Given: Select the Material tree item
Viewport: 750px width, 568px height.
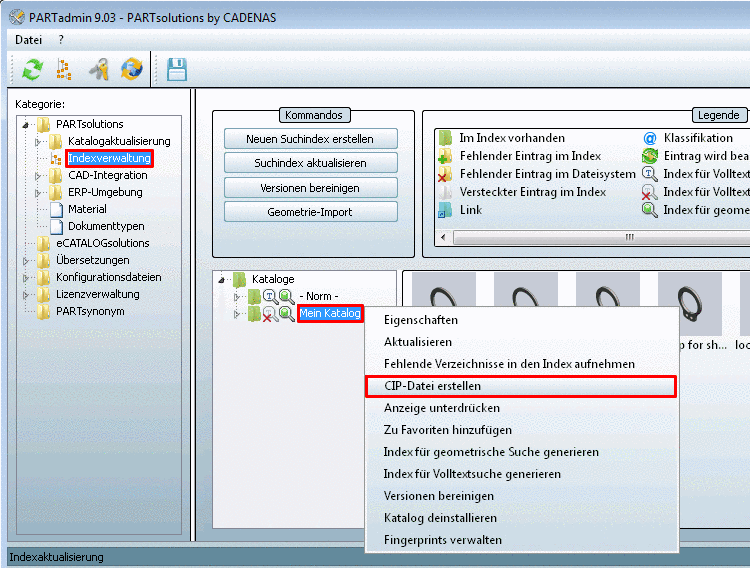Looking at the screenshot, I should (87, 209).
